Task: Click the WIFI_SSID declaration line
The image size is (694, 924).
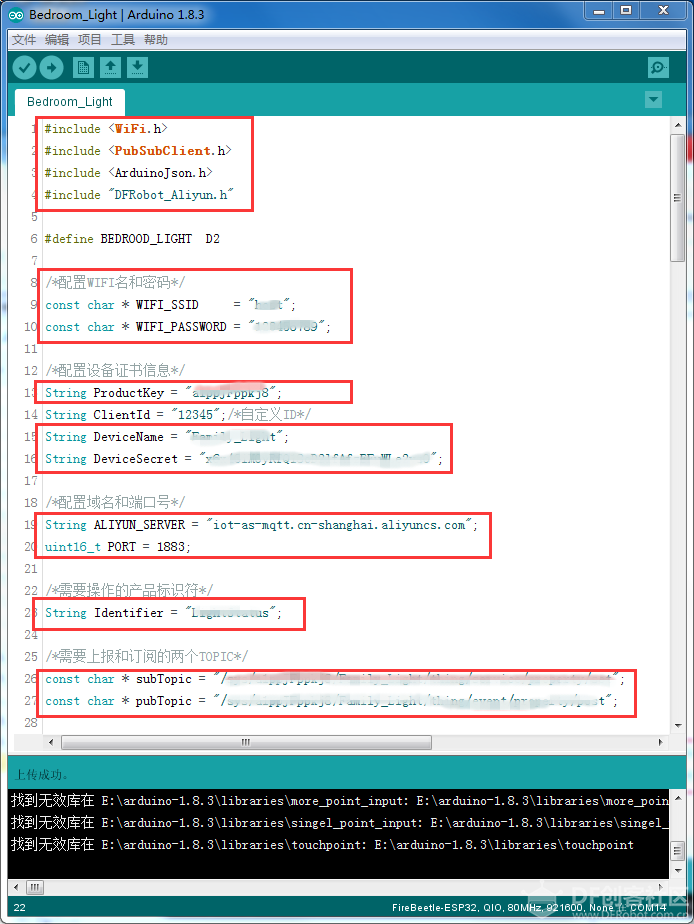Action: click(x=170, y=305)
